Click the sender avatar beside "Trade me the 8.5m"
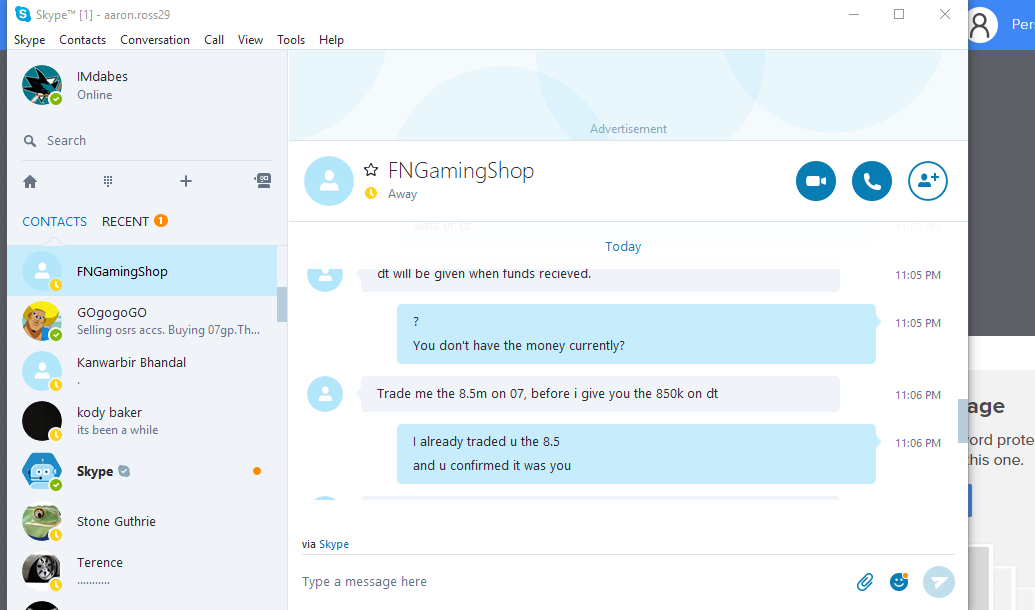 pos(325,394)
